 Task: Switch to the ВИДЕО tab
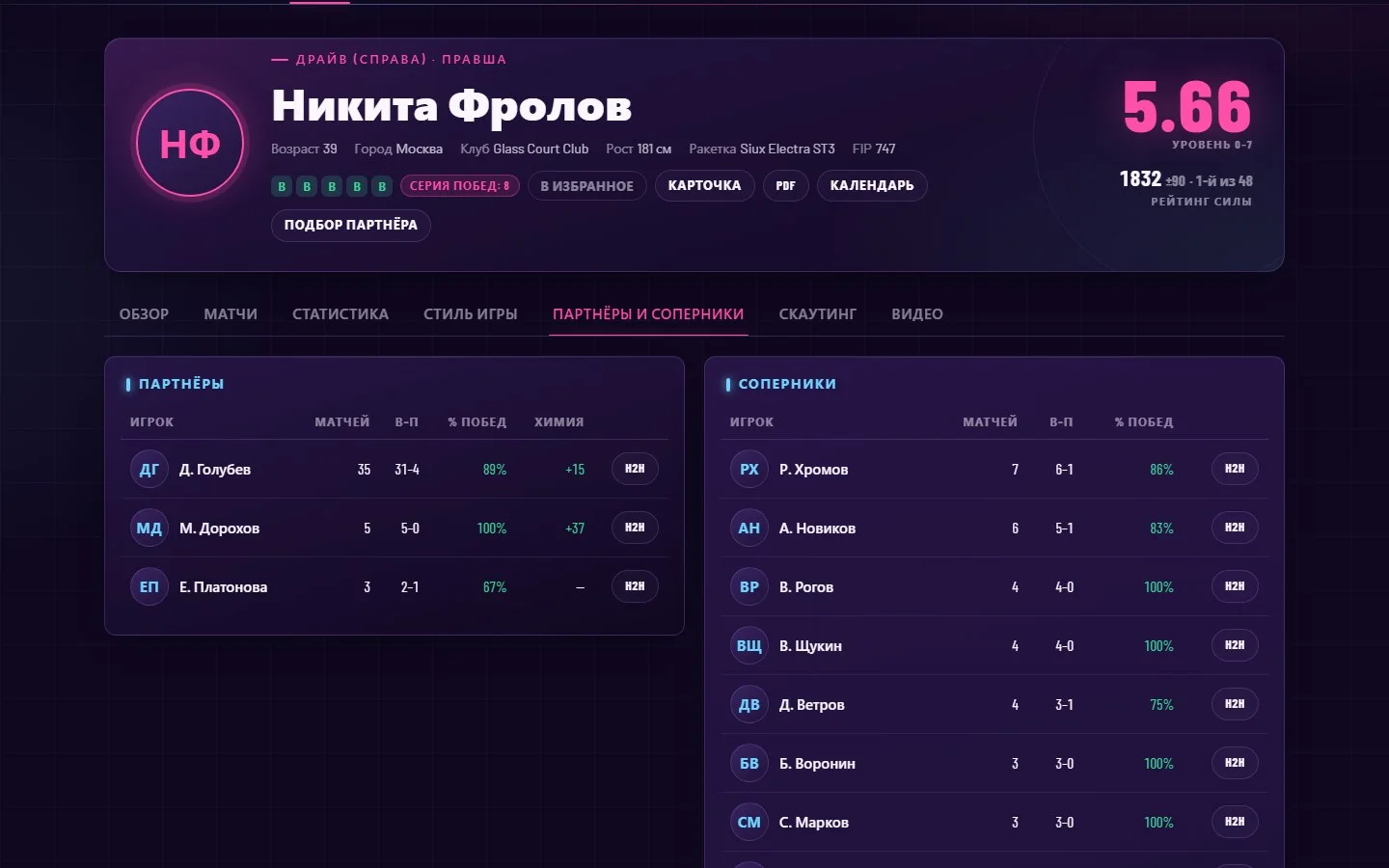[917, 314]
